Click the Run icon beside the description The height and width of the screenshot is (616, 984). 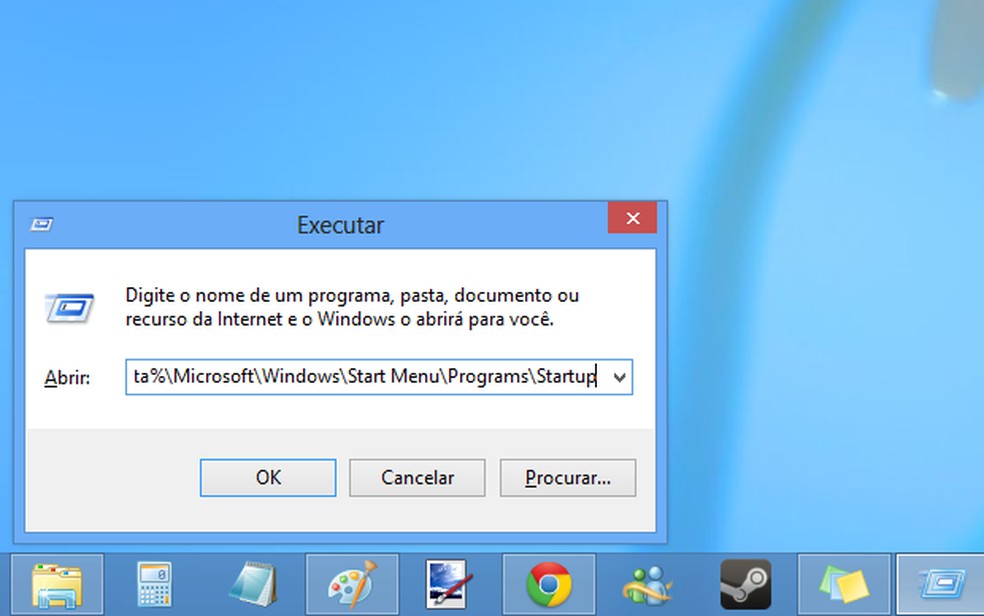coord(70,307)
